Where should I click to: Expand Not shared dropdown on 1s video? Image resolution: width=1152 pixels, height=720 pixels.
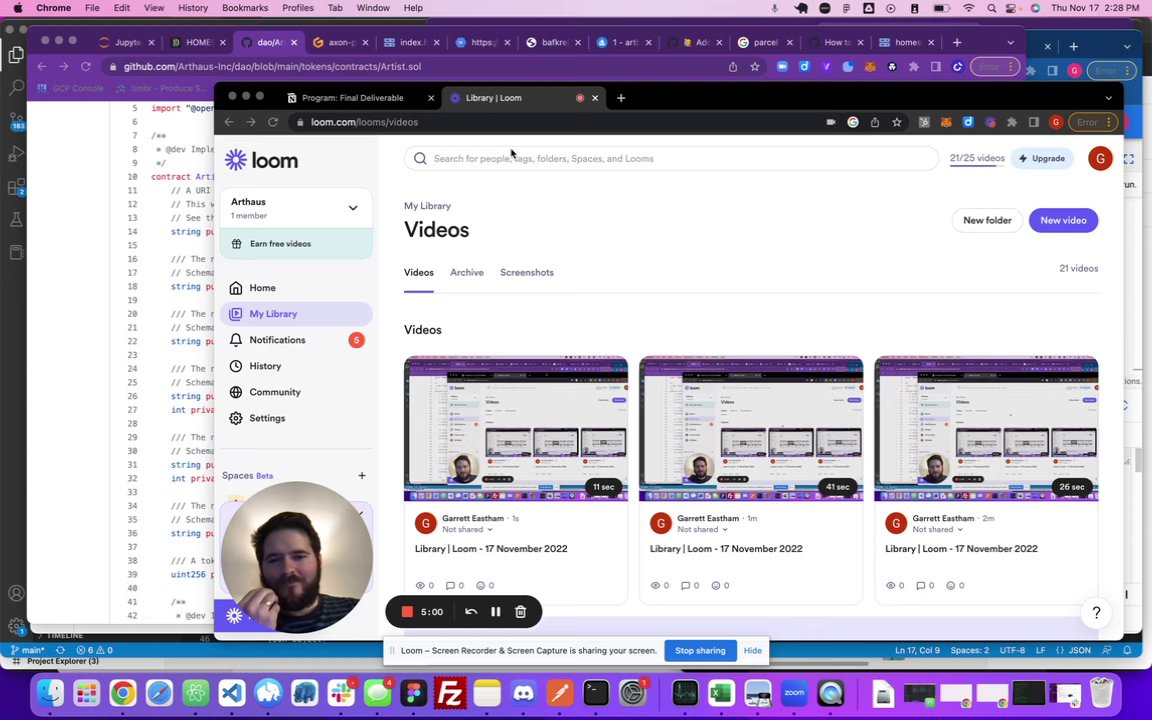click(x=467, y=530)
